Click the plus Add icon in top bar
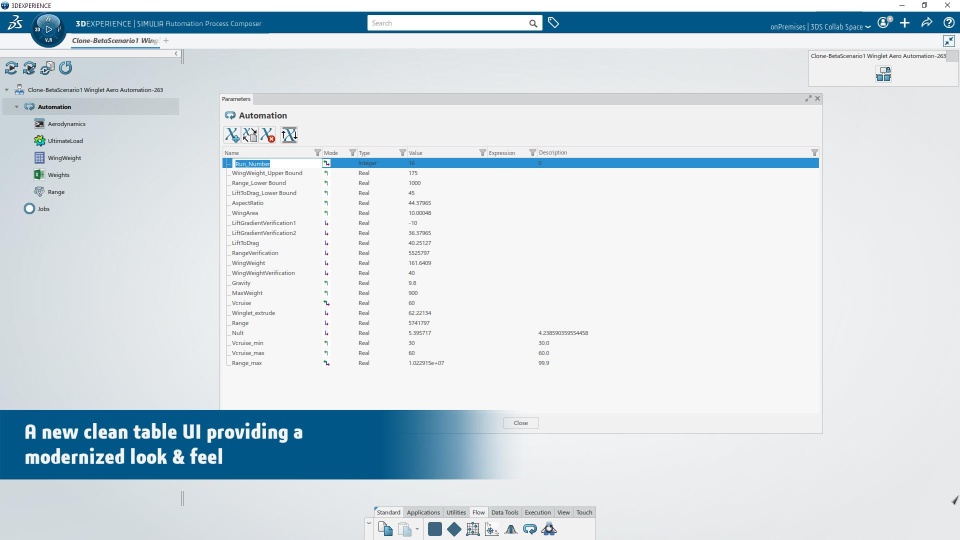Viewport: 960px width, 540px height. pyautogui.click(x=905, y=23)
